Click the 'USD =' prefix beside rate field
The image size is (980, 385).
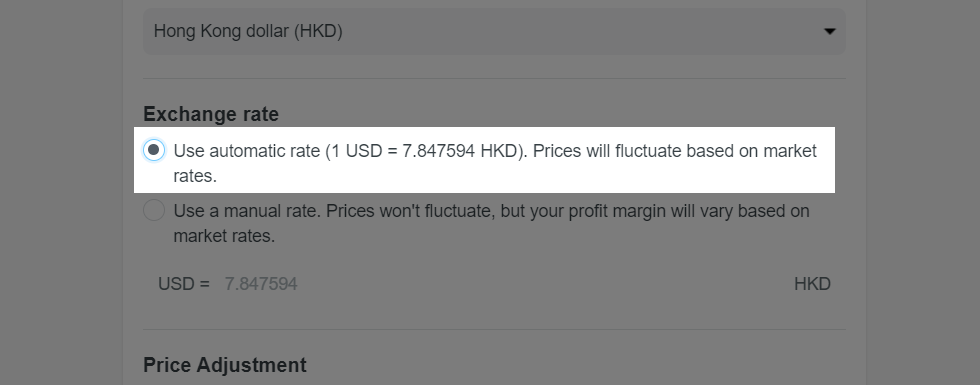[x=184, y=284]
